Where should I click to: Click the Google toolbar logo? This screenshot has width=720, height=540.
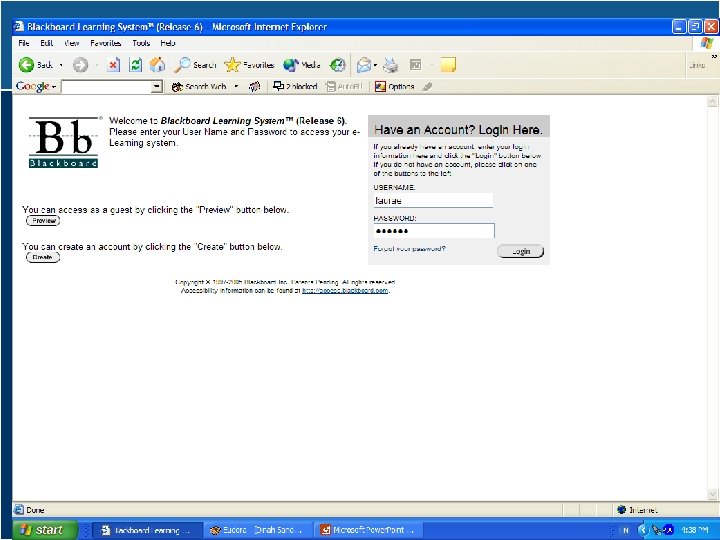pos(32,86)
